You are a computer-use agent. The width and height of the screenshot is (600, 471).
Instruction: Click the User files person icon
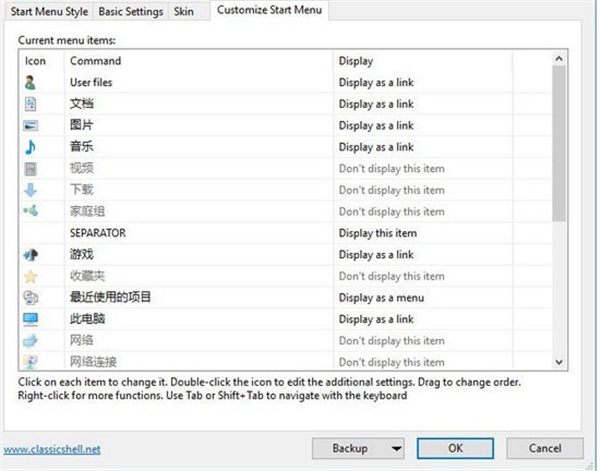(x=30, y=83)
